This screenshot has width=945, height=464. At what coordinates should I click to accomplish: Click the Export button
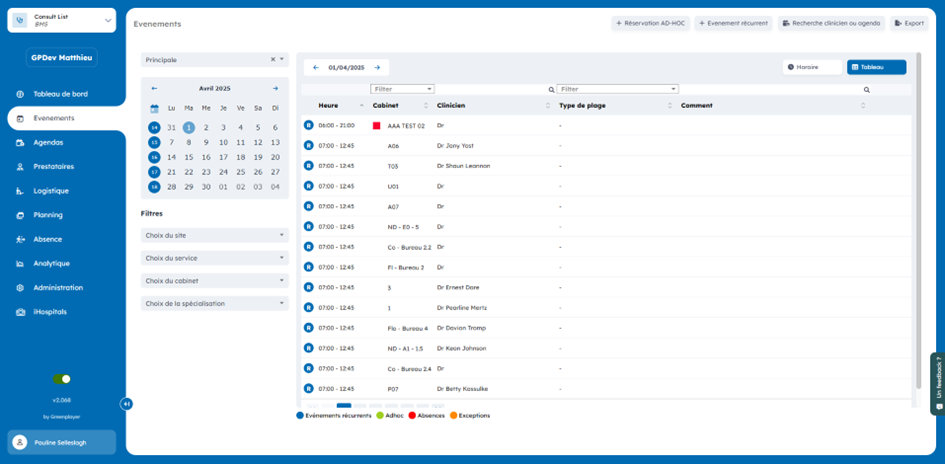click(x=909, y=23)
